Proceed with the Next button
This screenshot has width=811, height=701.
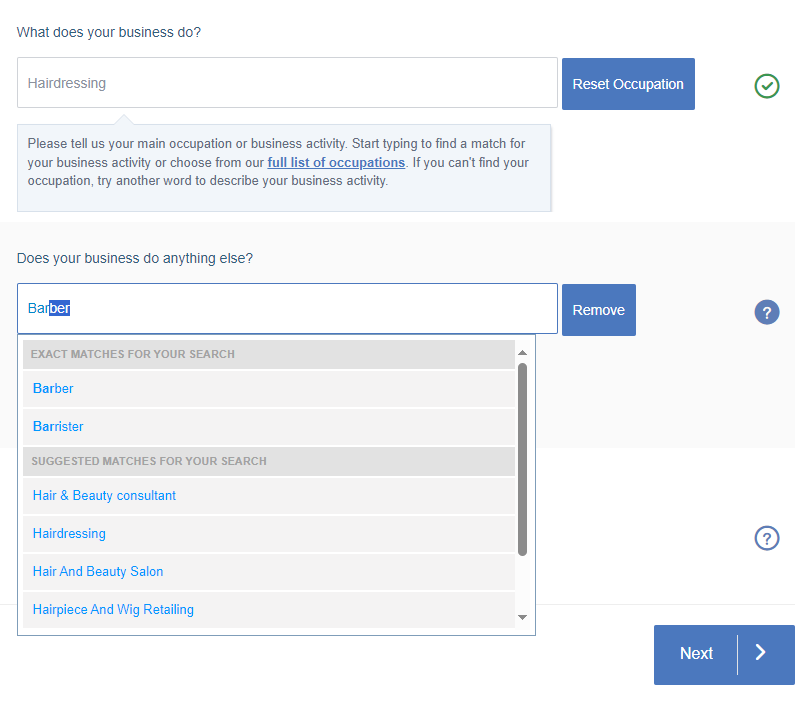724,654
